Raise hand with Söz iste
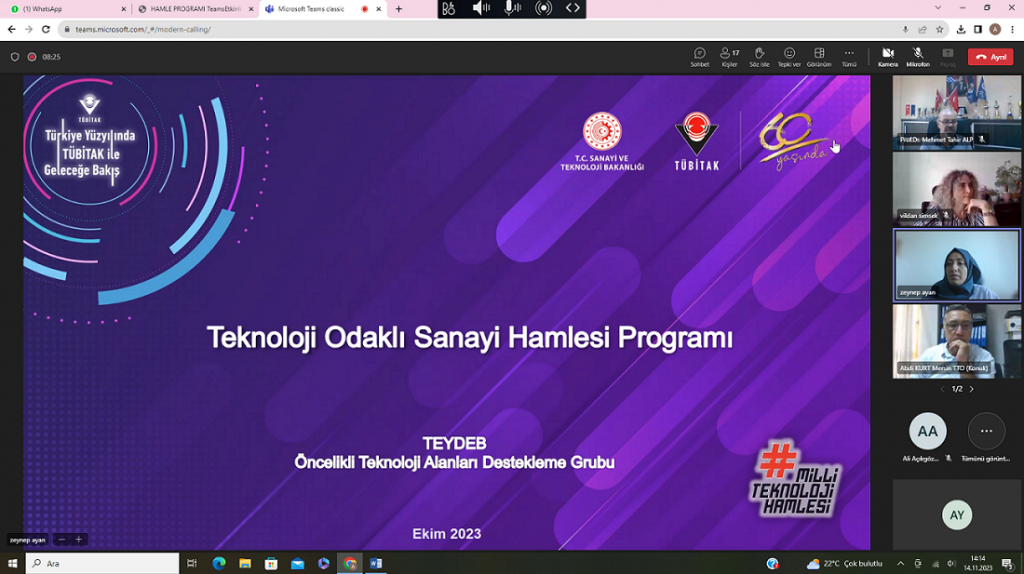 [759, 56]
